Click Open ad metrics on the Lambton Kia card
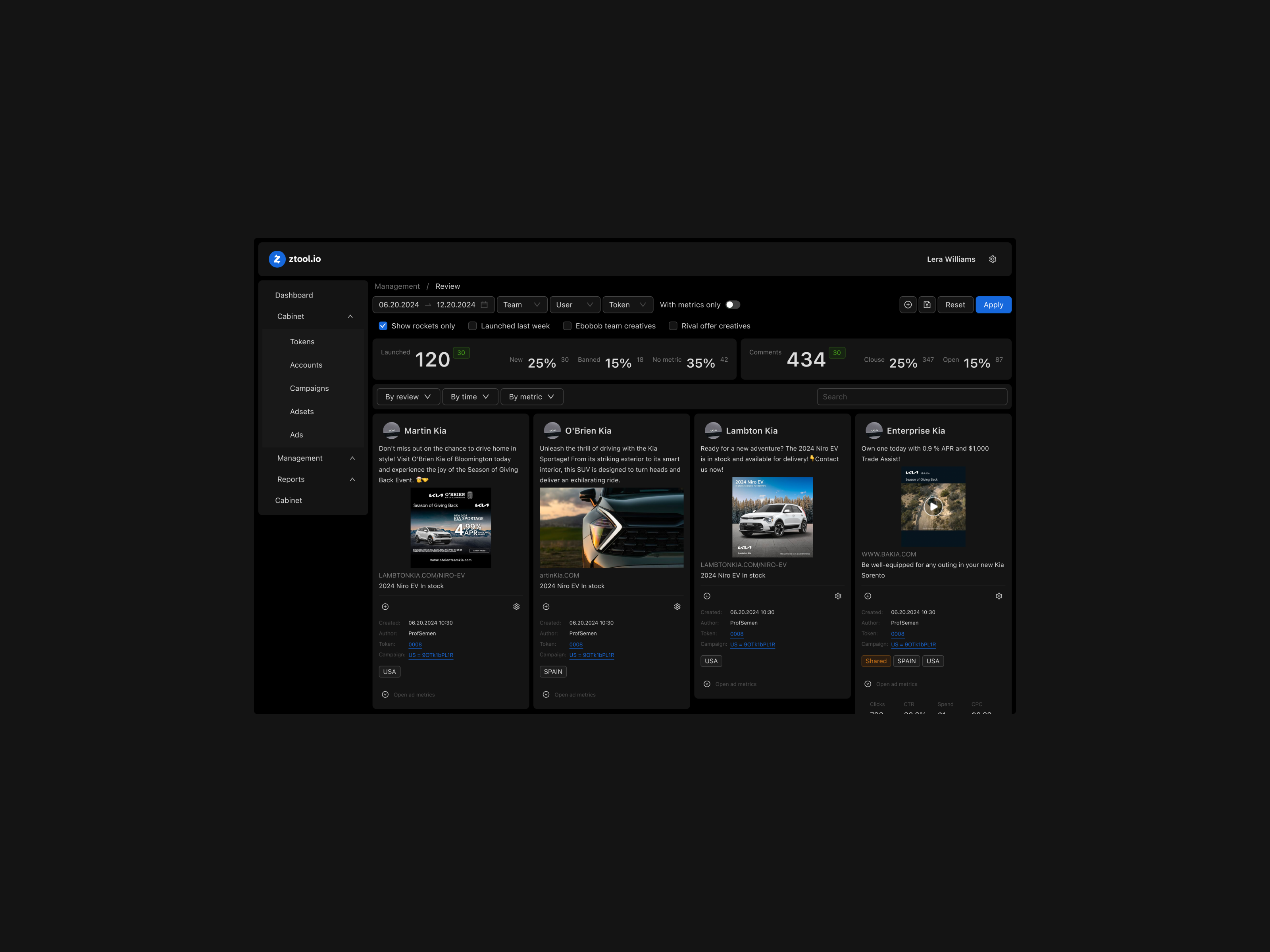The height and width of the screenshot is (952, 1270). pos(729,683)
